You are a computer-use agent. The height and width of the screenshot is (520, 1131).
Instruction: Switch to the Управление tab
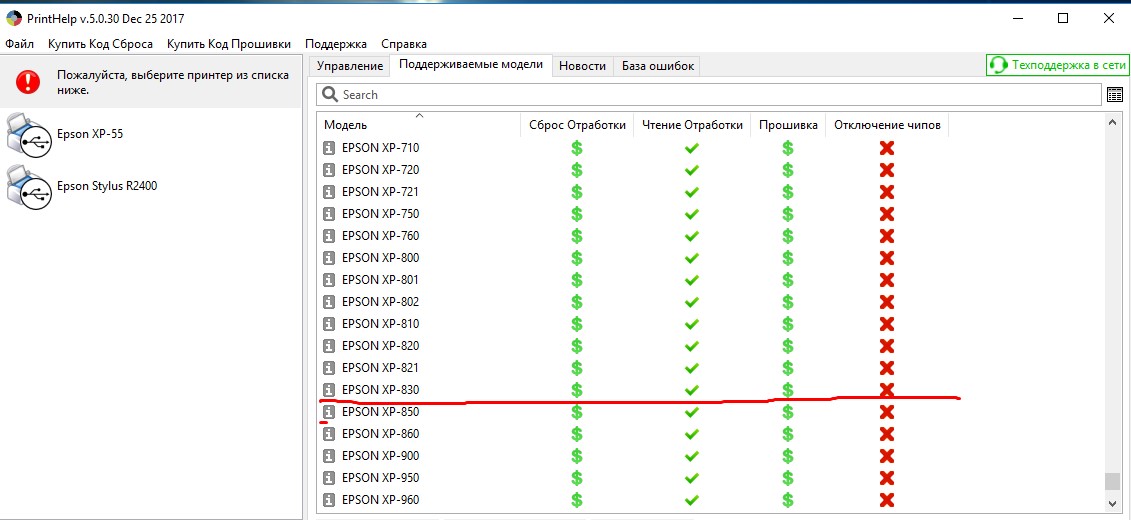[x=350, y=66]
